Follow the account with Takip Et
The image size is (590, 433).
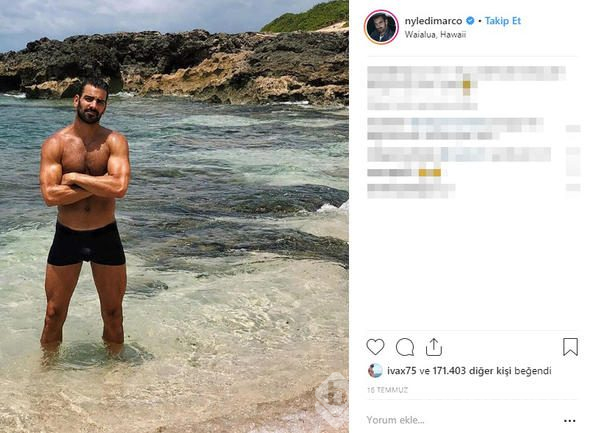point(503,21)
